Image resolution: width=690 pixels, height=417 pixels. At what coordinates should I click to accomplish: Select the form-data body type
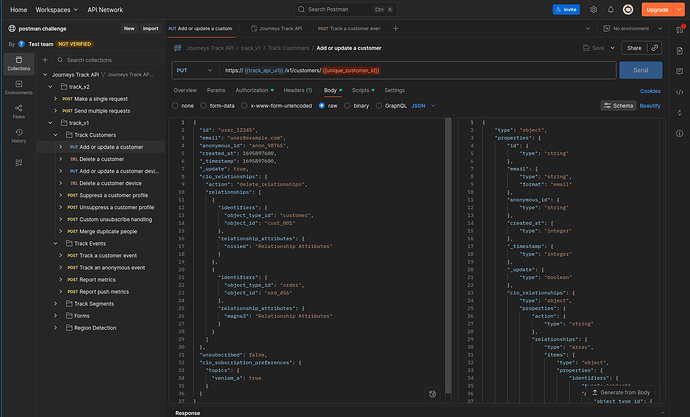click(218, 105)
